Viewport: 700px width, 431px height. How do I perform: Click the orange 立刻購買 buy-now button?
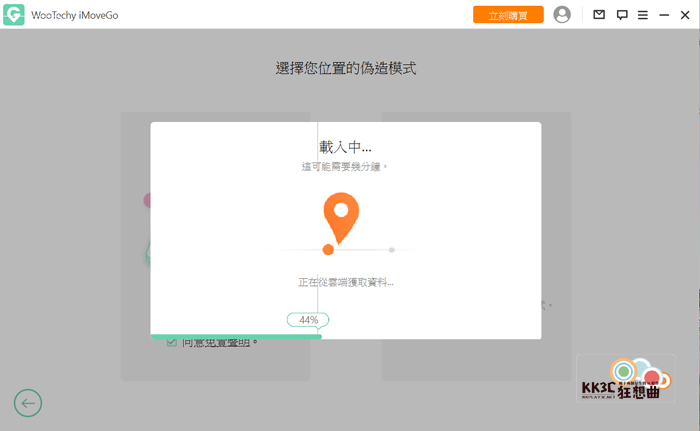click(508, 15)
